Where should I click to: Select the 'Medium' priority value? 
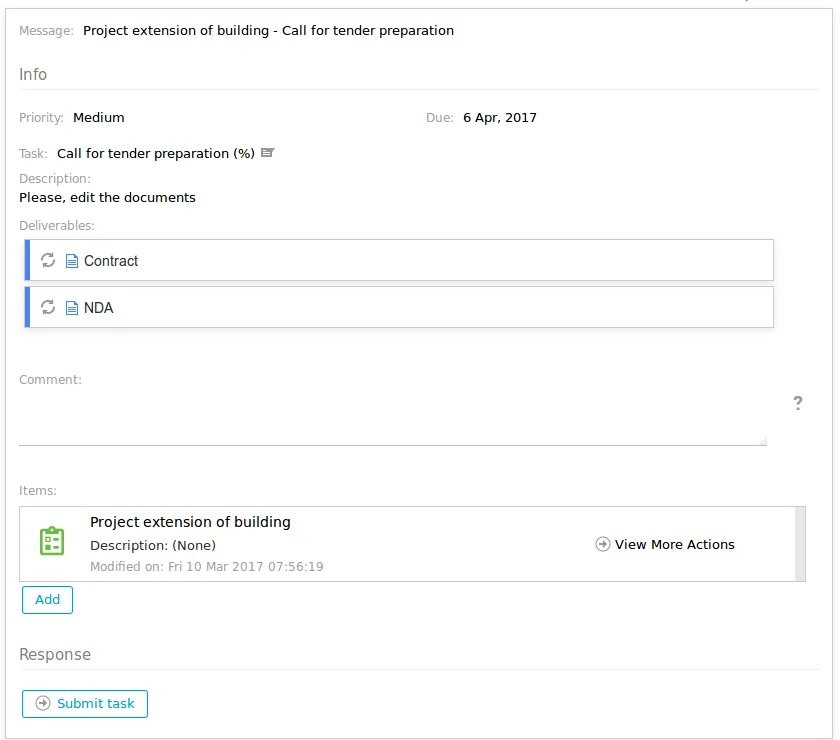99,117
